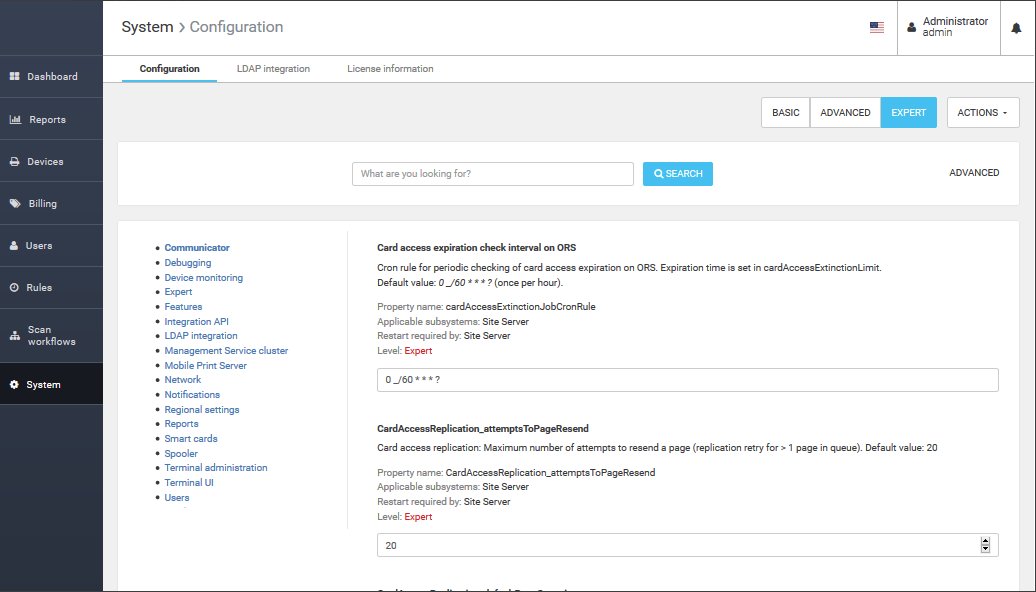Screen dimensions: 1036x592
Task: Open Billing tag icon in sidebar
Action: (15, 204)
